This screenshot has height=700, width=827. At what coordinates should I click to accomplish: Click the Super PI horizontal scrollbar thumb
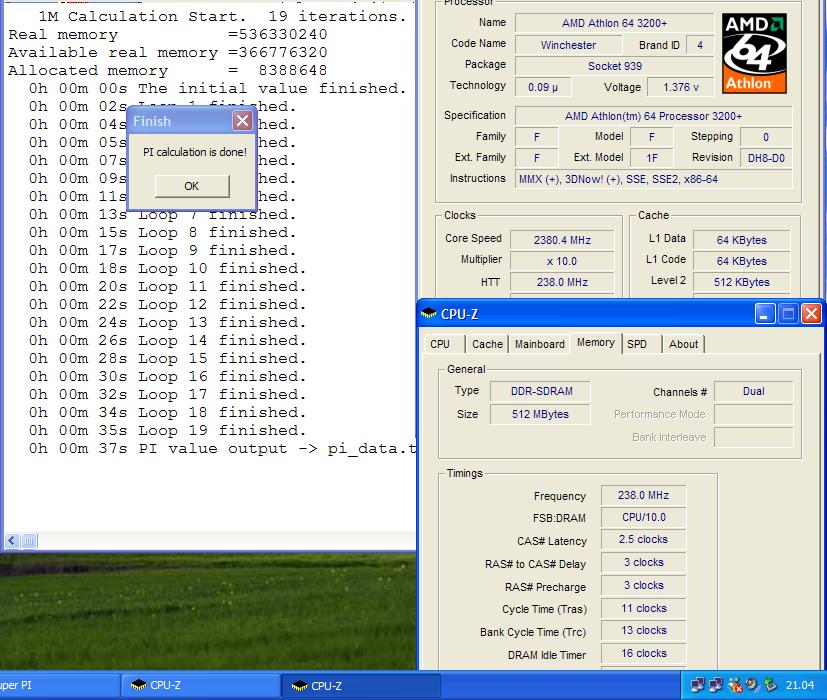pyautogui.click(x=29, y=541)
